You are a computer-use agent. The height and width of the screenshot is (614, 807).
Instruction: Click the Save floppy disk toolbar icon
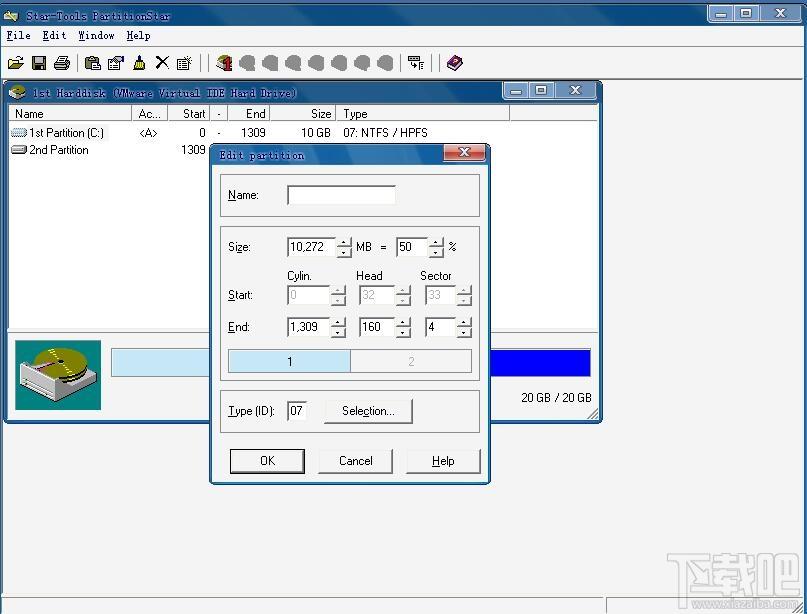[39, 63]
